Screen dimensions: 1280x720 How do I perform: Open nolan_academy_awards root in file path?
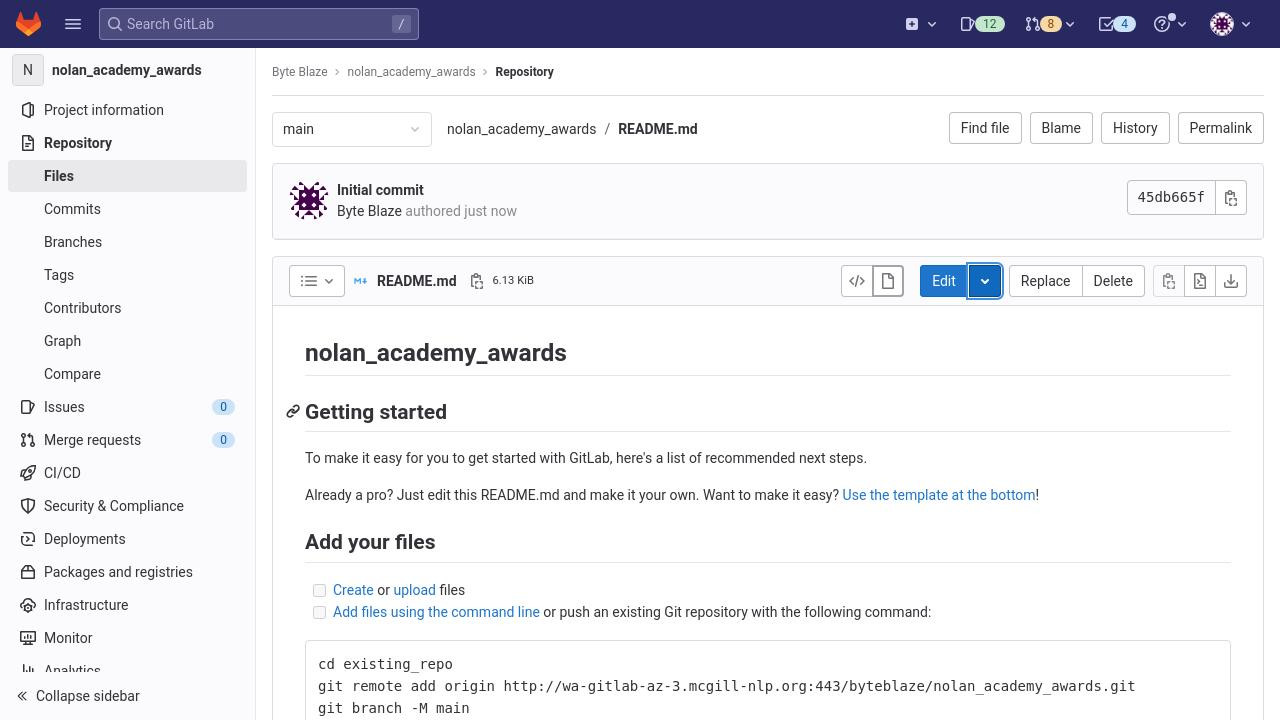point(521,129)
